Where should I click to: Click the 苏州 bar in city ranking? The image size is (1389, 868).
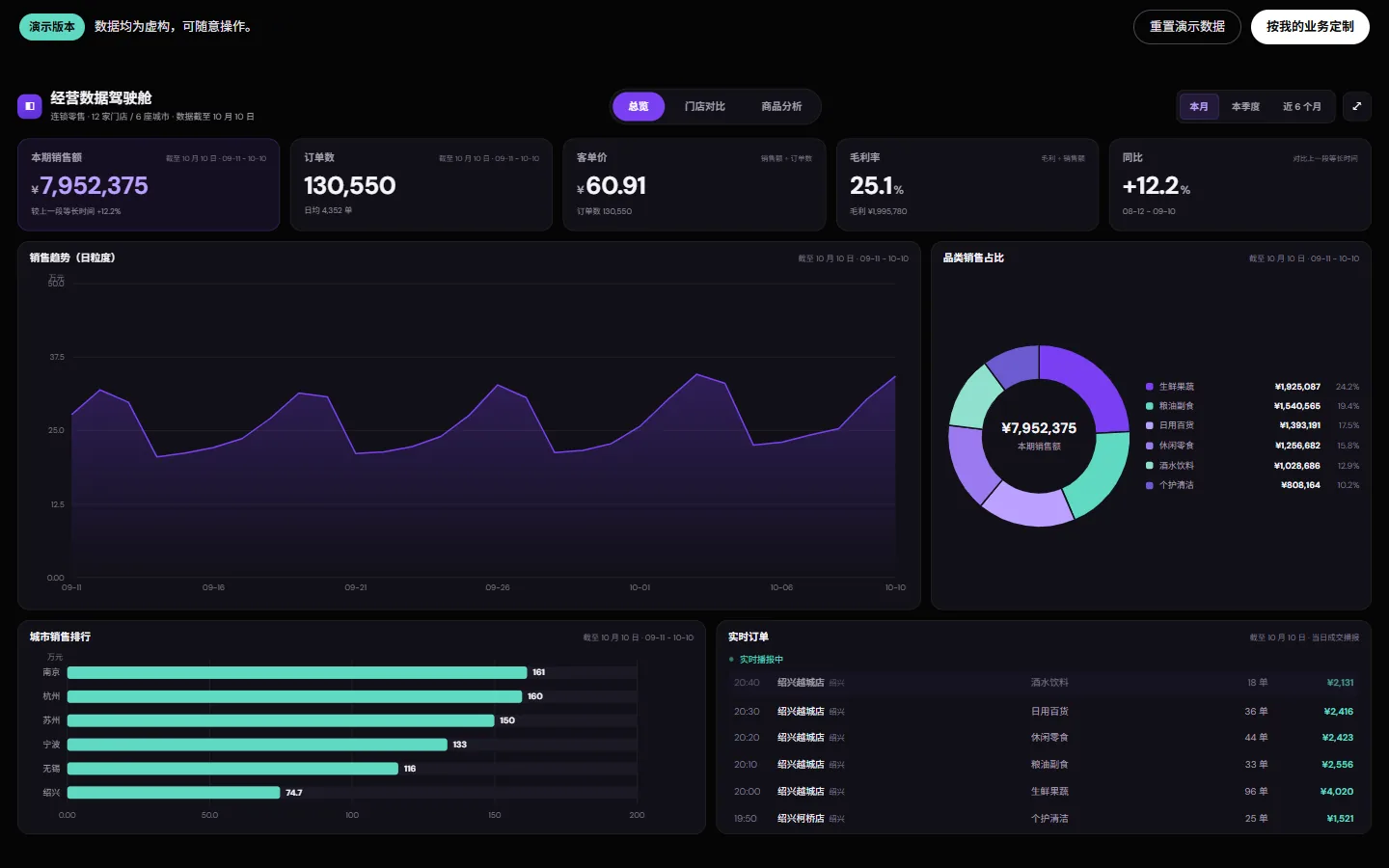point(281,720)
